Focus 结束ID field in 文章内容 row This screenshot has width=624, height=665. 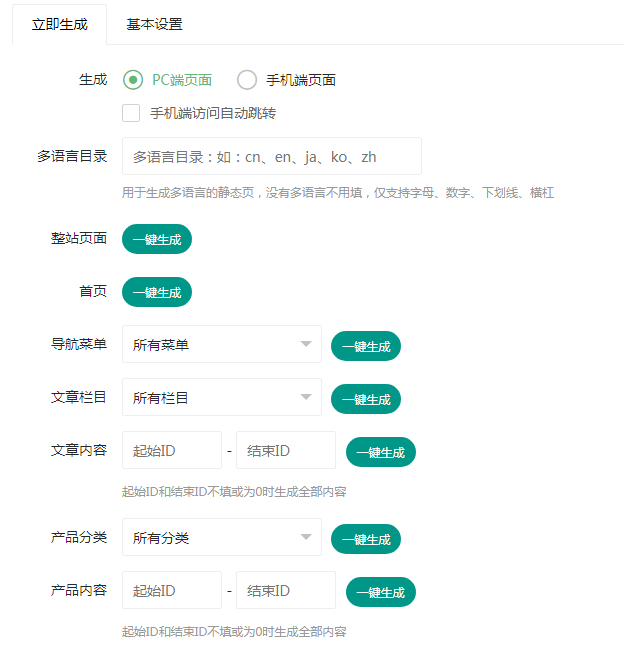pyautogui.click(x=286, y=450)
